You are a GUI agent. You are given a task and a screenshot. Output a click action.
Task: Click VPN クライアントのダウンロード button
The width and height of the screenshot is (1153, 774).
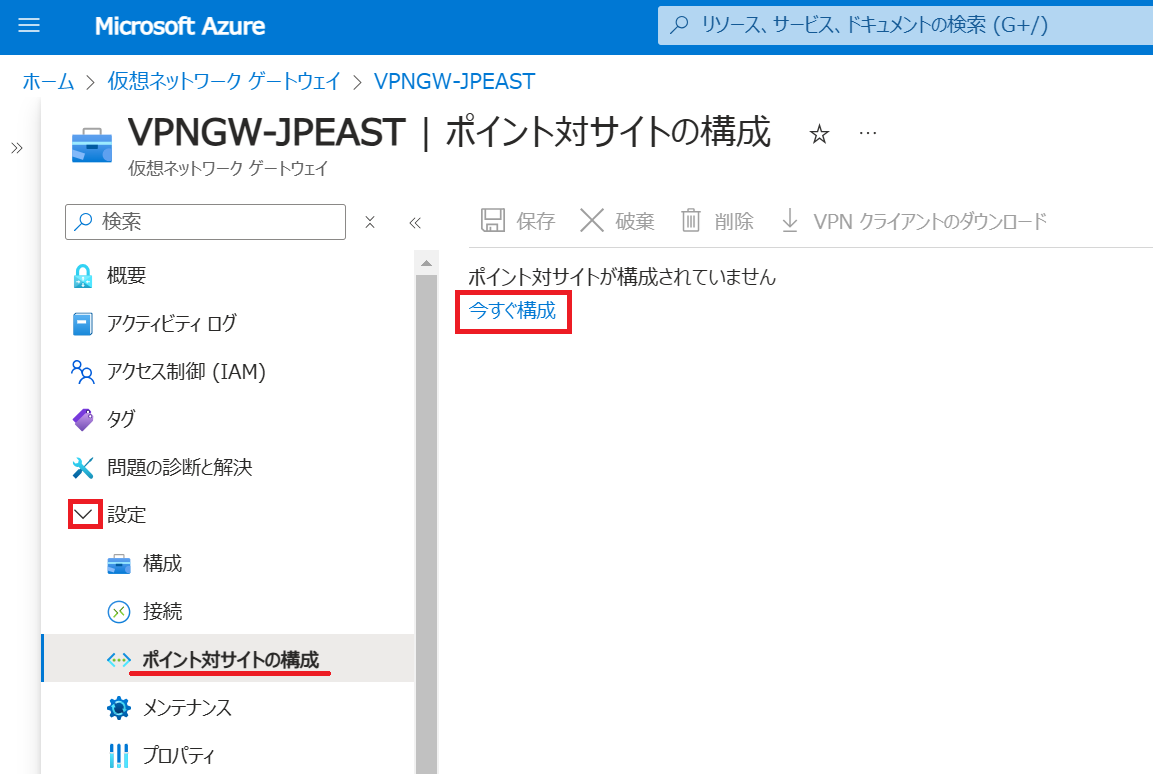click(x=914, y=221)
